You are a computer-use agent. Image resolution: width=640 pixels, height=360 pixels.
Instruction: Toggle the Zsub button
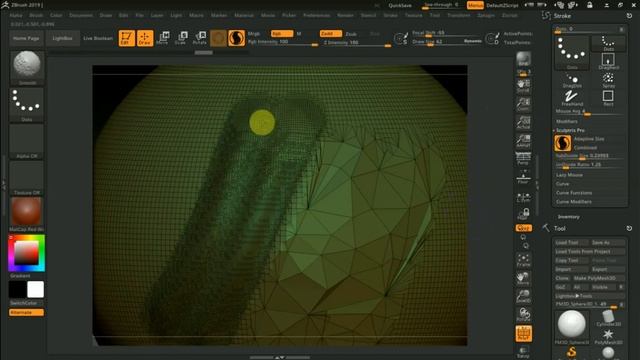point(351,34)
